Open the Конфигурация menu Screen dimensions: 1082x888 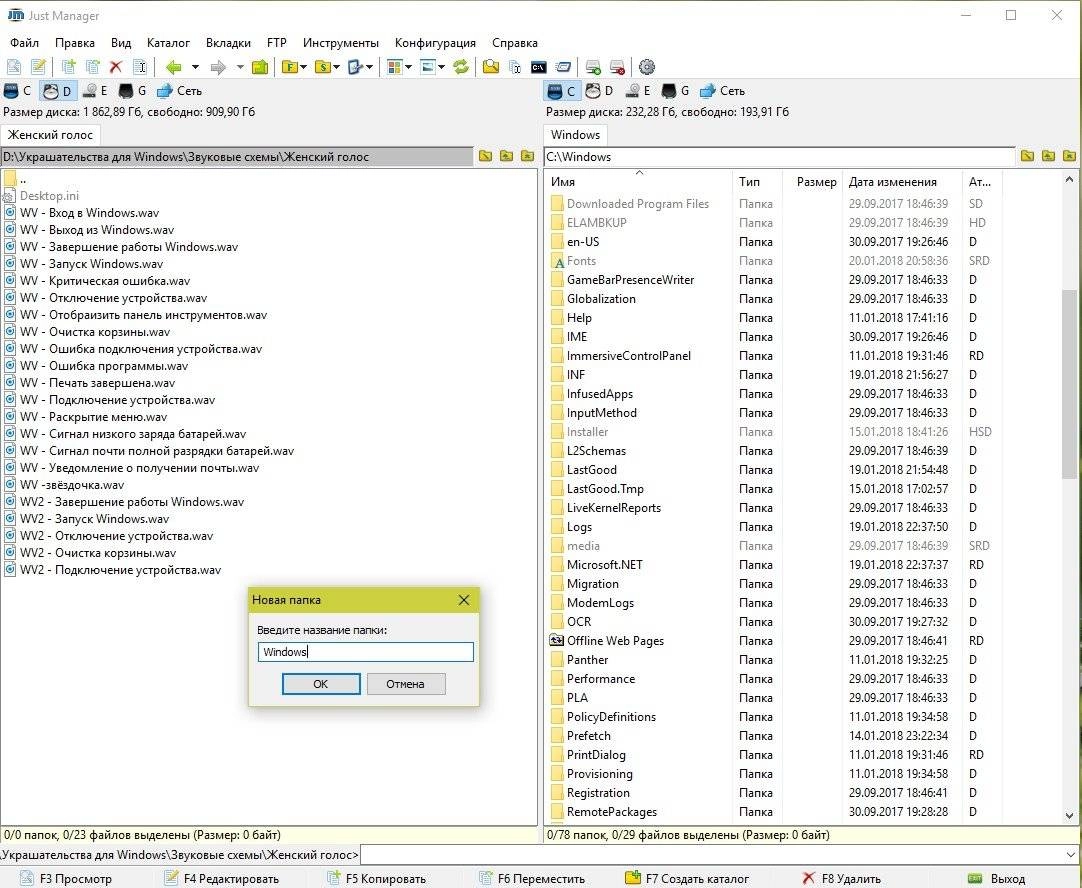(435, 43)
